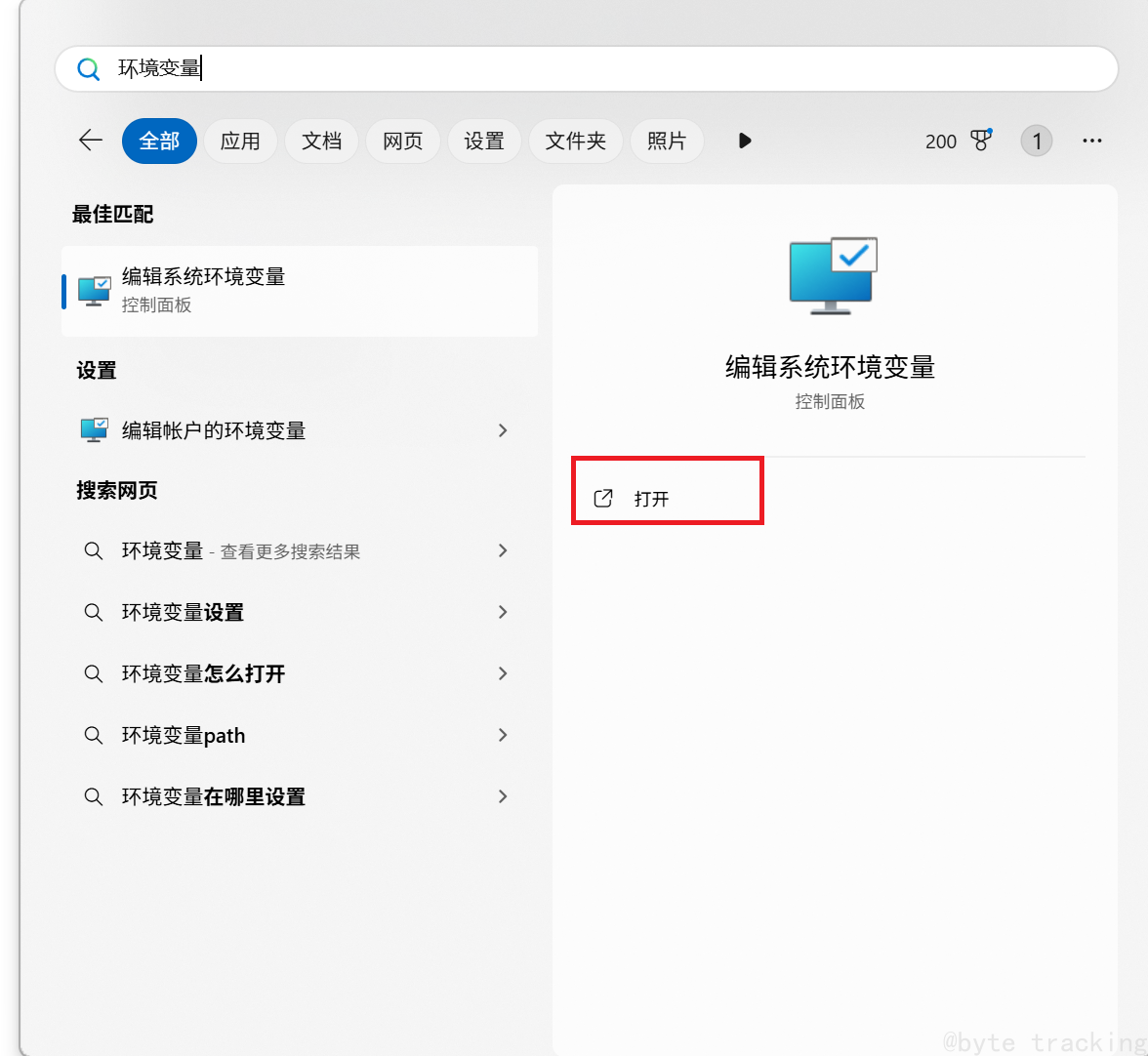Switch to the 照片 filter tab
The width and height of the screenshot is (1148, 1056).
[x=667, y=141]
